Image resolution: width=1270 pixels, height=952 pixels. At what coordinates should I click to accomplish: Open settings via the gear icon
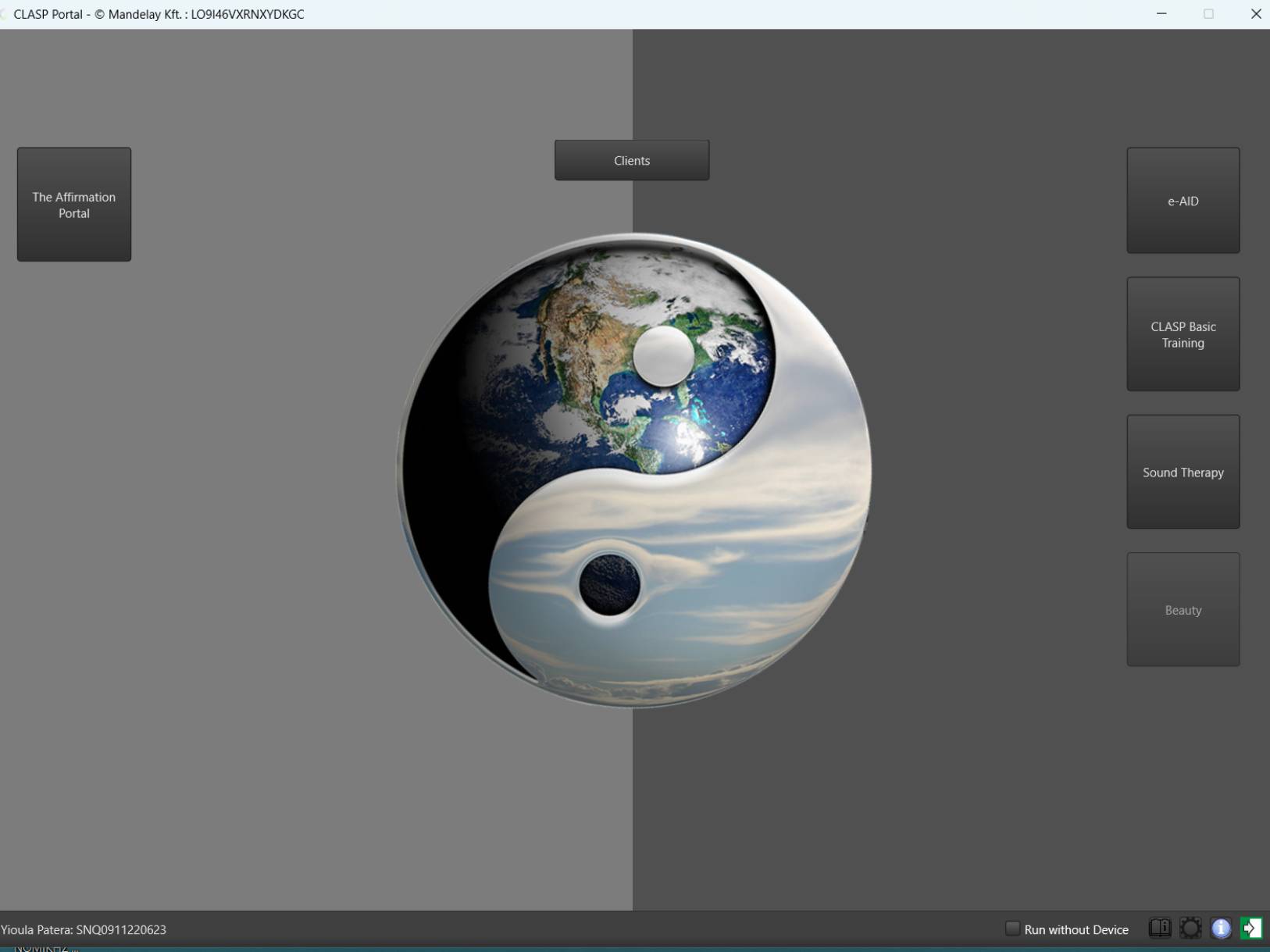[1190, 928]
